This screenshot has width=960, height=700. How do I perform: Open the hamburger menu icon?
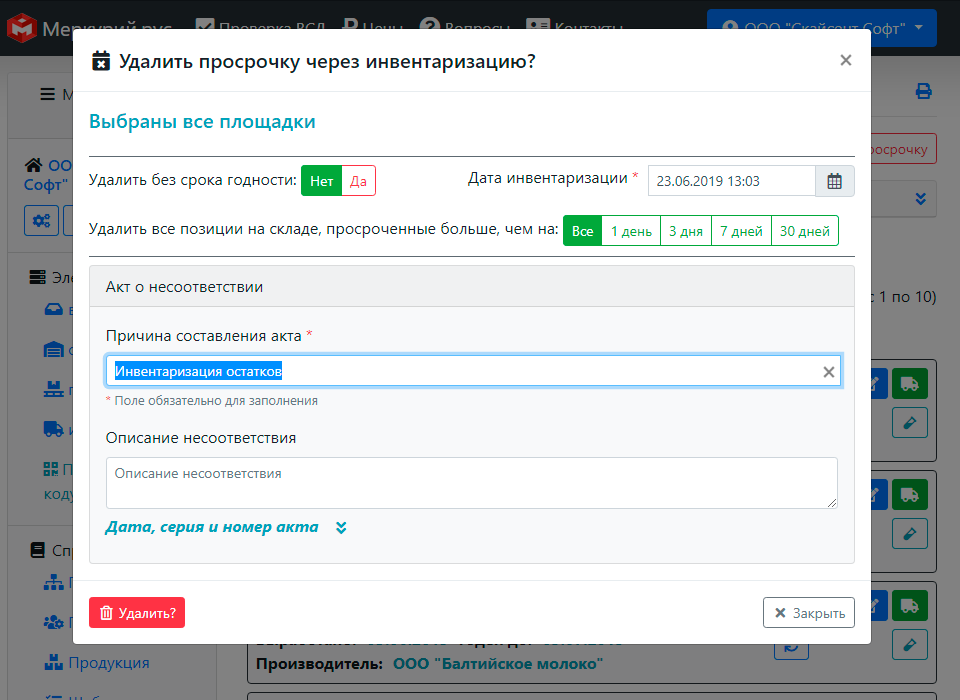tap(47, 93)
